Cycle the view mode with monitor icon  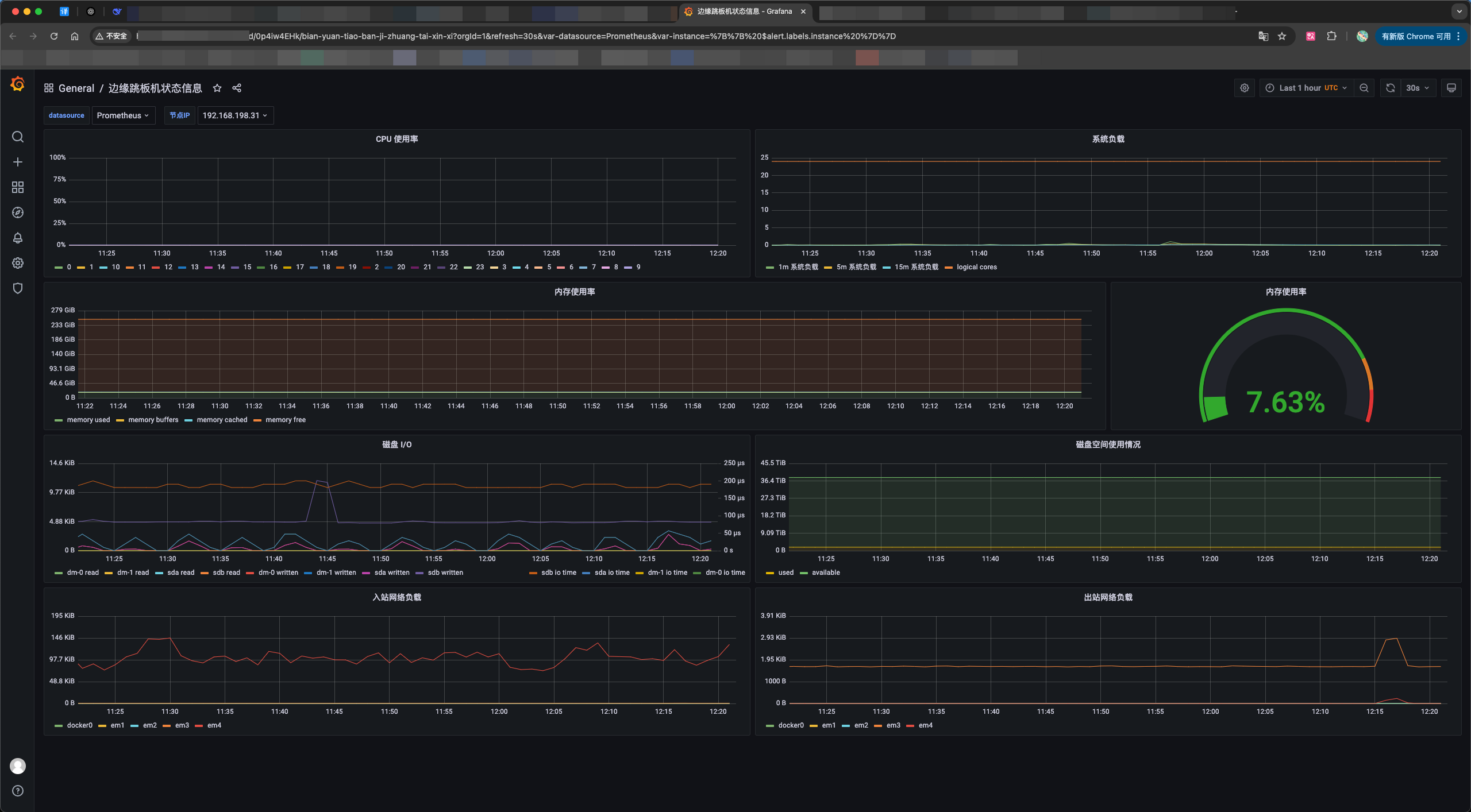pyautogui.click(x=1451, y=88)
